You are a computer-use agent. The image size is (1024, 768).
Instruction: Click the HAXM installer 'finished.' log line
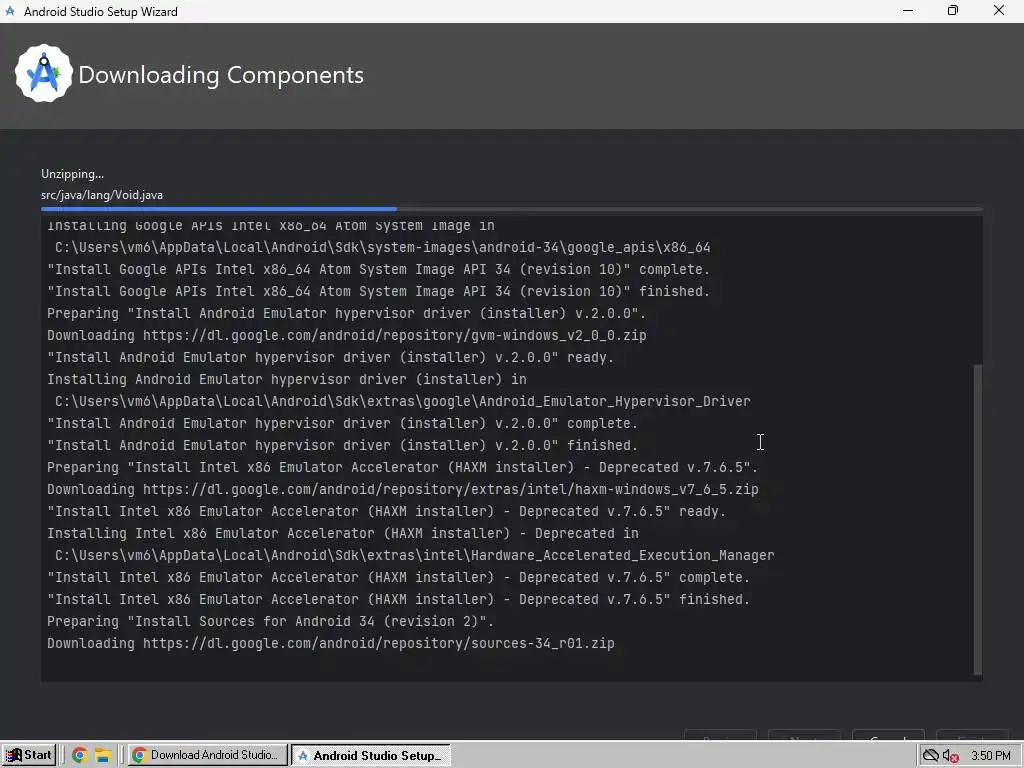point(398,600)
